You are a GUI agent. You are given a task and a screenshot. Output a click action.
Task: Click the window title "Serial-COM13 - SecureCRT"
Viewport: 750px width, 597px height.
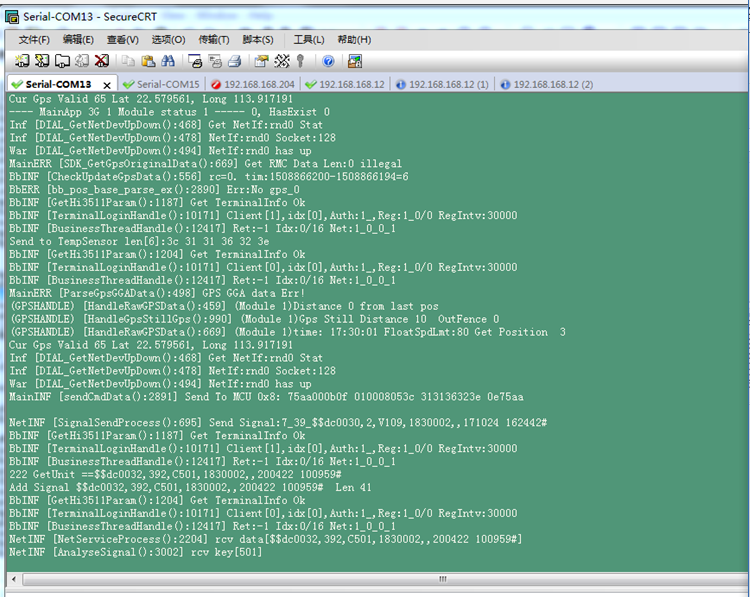(x=90, y=17)
